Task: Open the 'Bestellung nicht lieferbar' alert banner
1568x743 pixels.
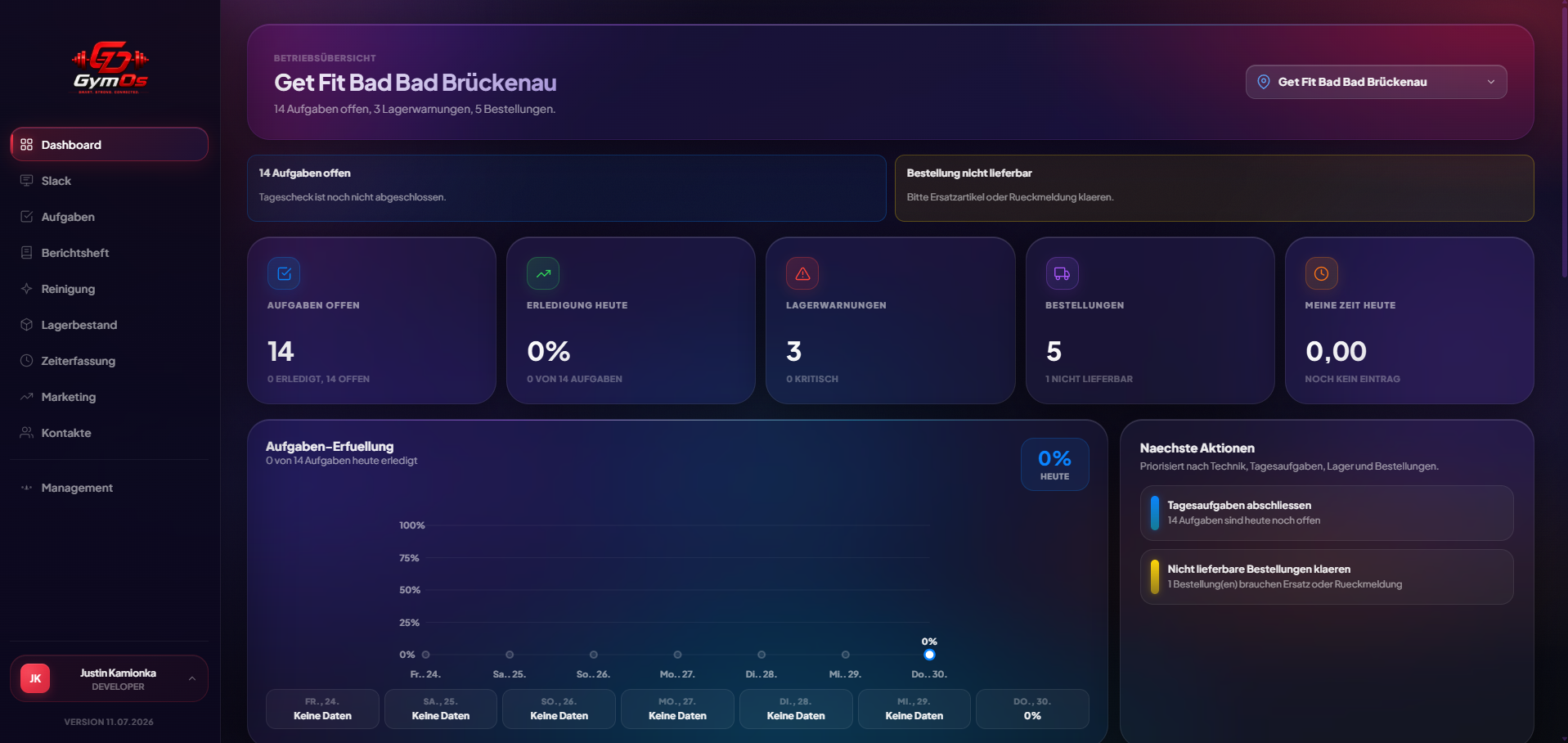Action: coord(1214,188)
